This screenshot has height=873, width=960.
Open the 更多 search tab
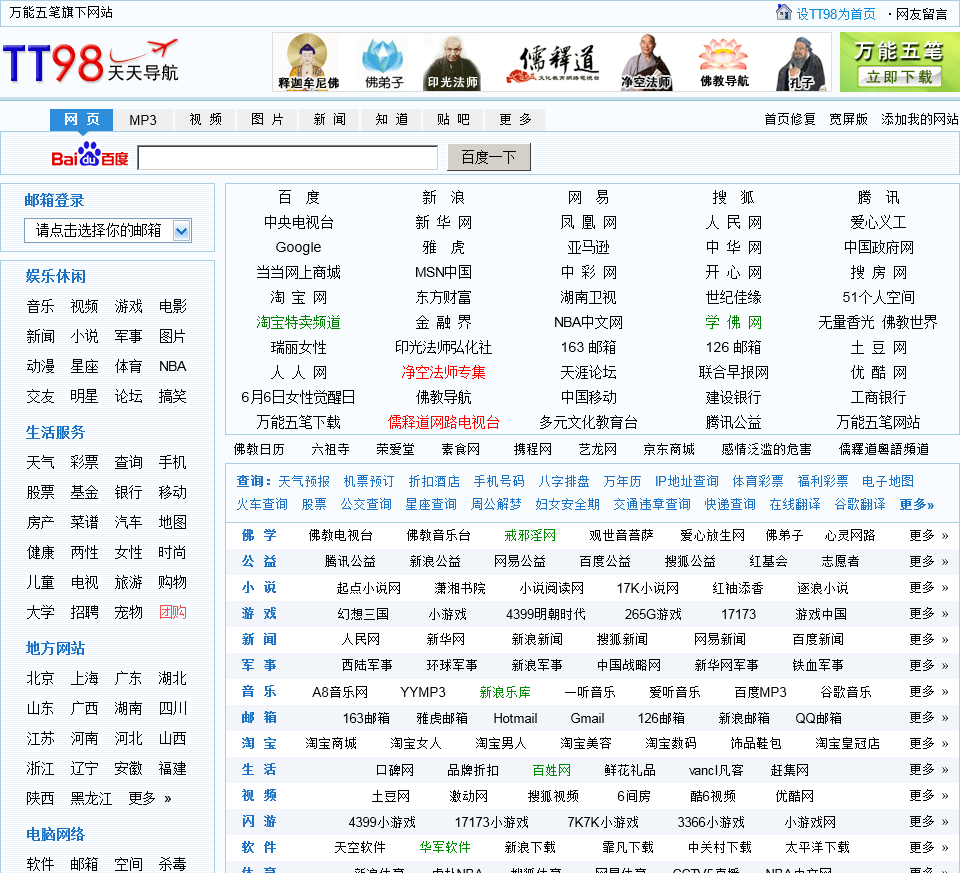pyautogui.click(x=516, y=119)
